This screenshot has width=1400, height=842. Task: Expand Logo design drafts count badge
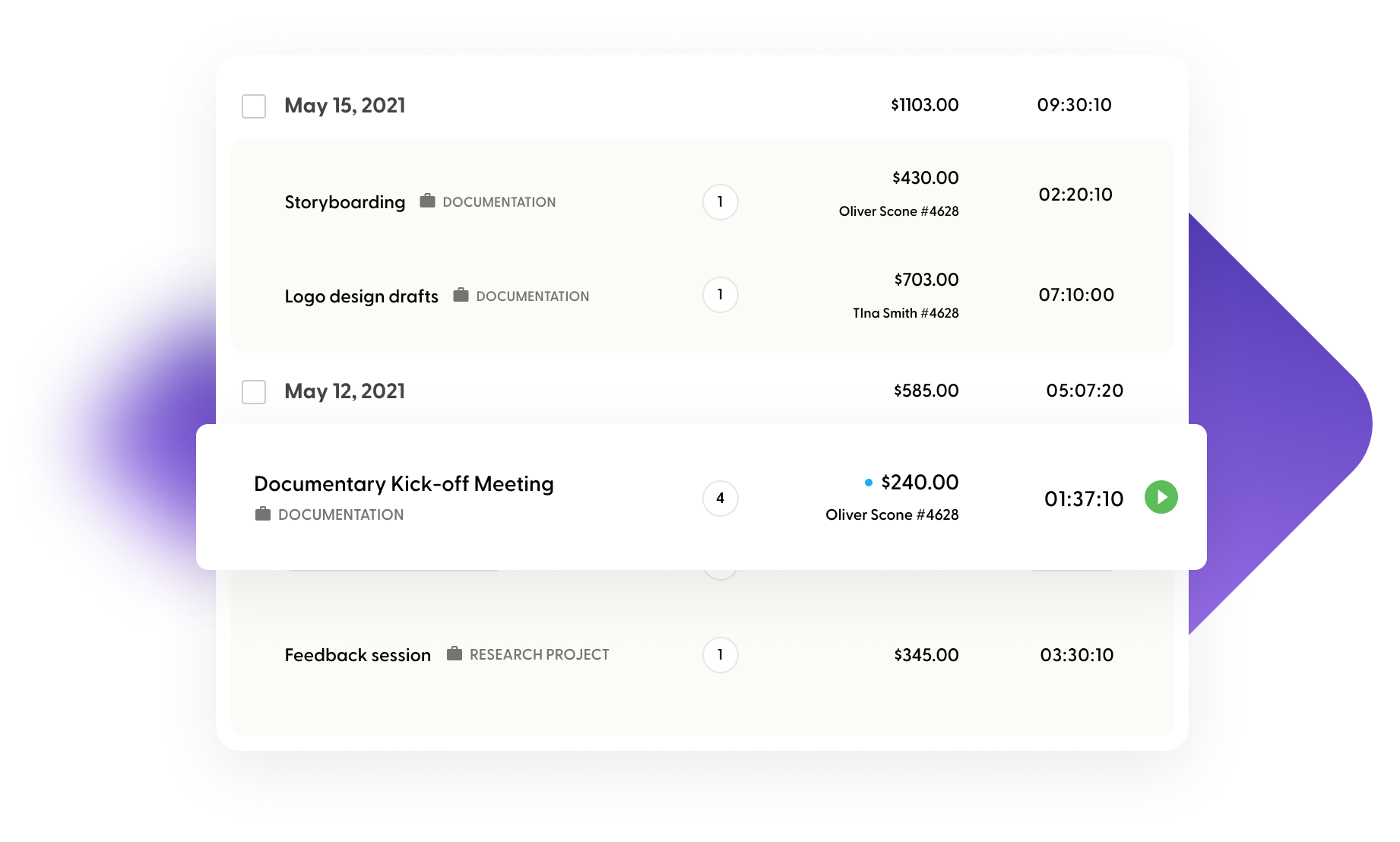point(720,295)
